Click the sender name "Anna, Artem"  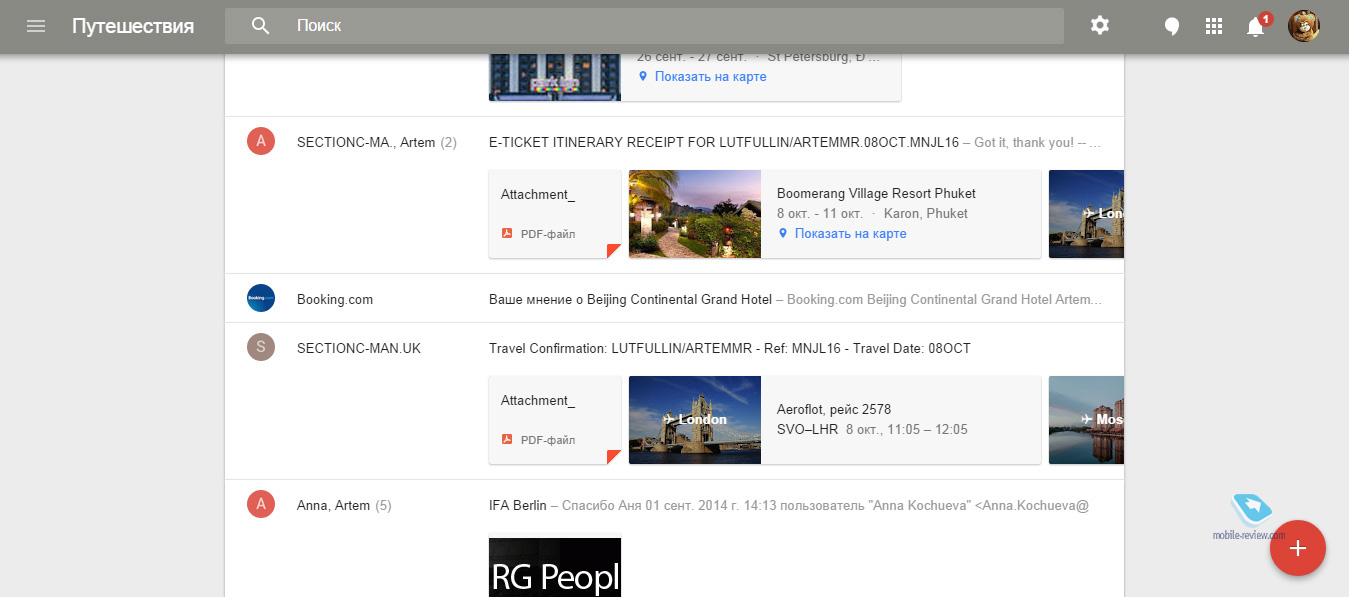[x=334, y=506]
